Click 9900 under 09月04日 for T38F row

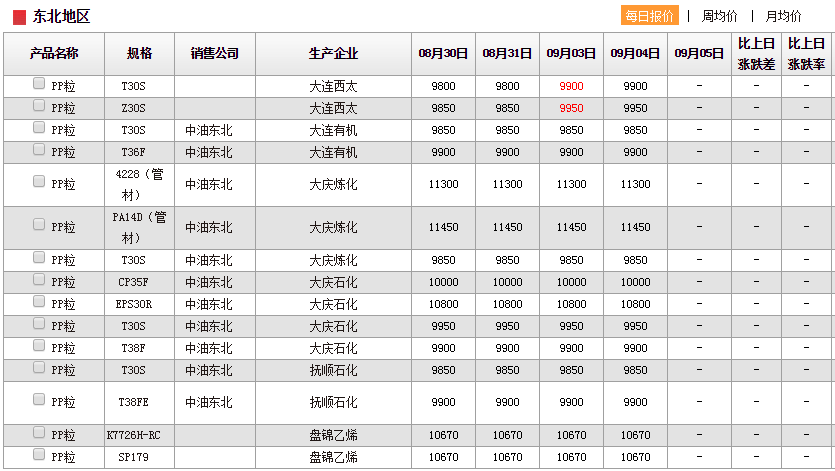pyautogui.click(x=635, y=348)
